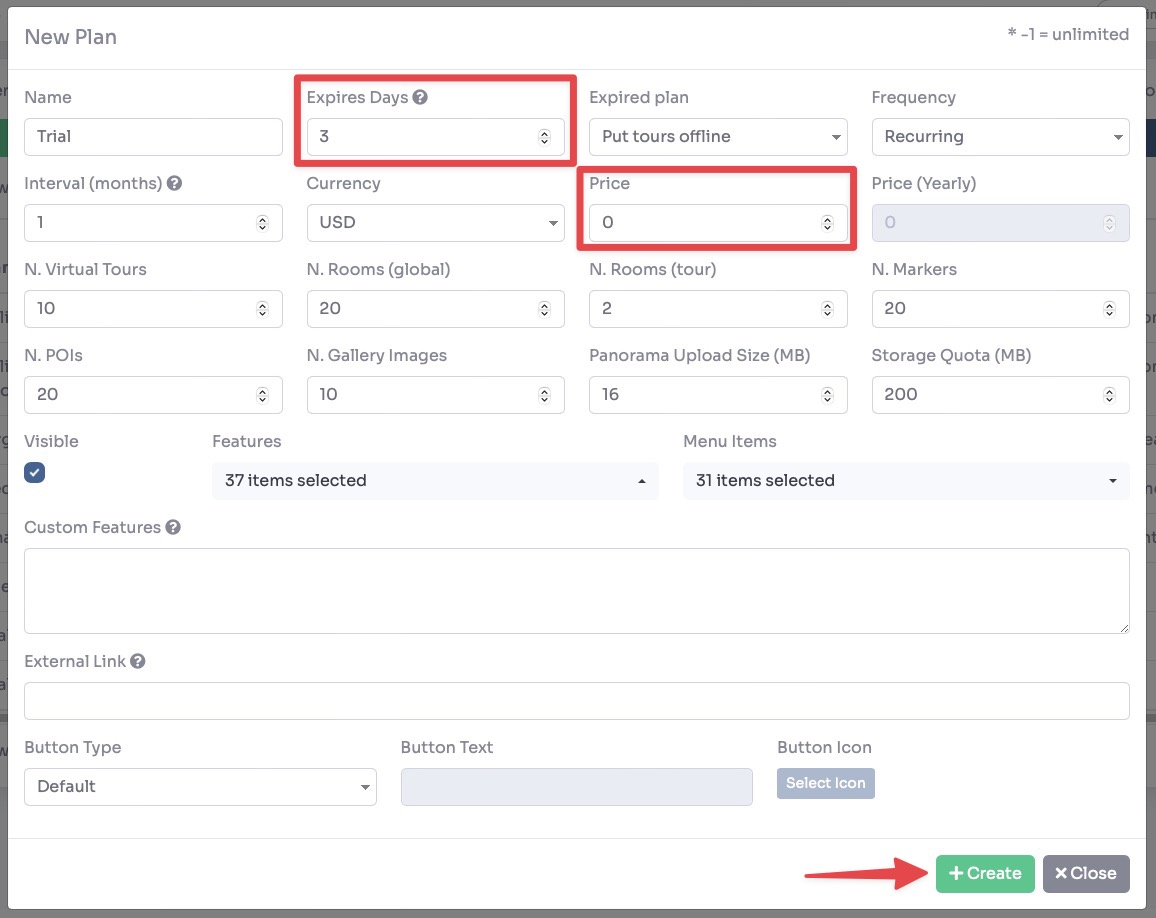Decrease Storage Quota using the stepper
Viewport: 1156px width, 918px height.
(1110, 399)
